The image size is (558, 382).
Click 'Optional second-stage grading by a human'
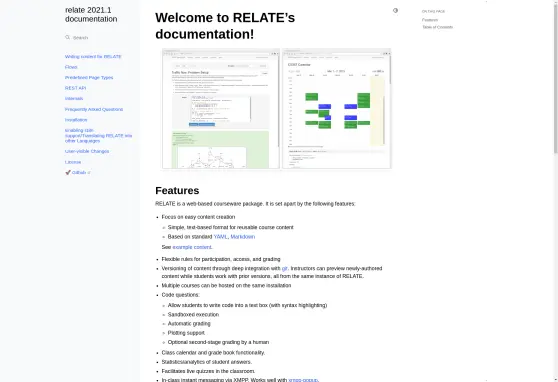(218, 342)
